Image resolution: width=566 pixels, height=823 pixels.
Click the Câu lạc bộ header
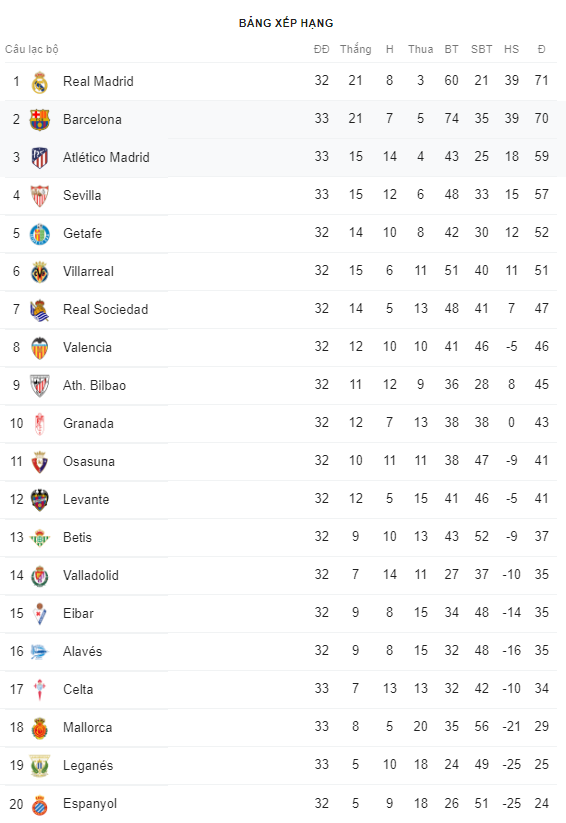tap(32, 49)
